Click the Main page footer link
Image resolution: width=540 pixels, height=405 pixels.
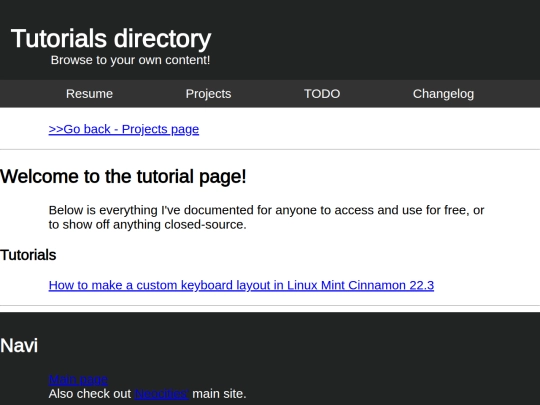(78, 380)
